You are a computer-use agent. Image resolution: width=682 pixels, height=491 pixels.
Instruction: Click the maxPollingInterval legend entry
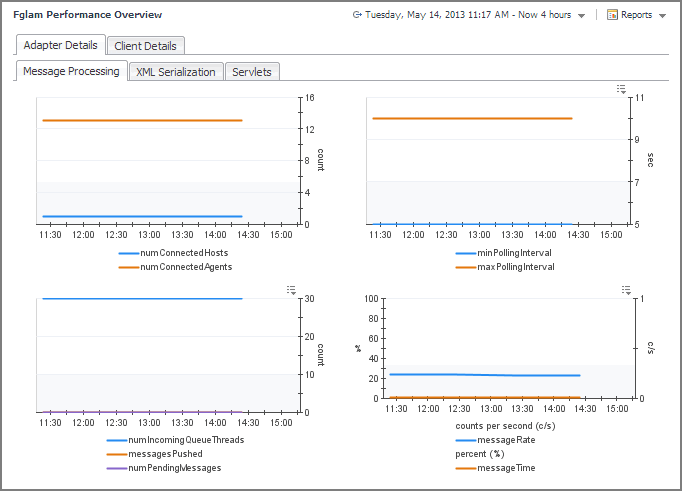[514, 267]
